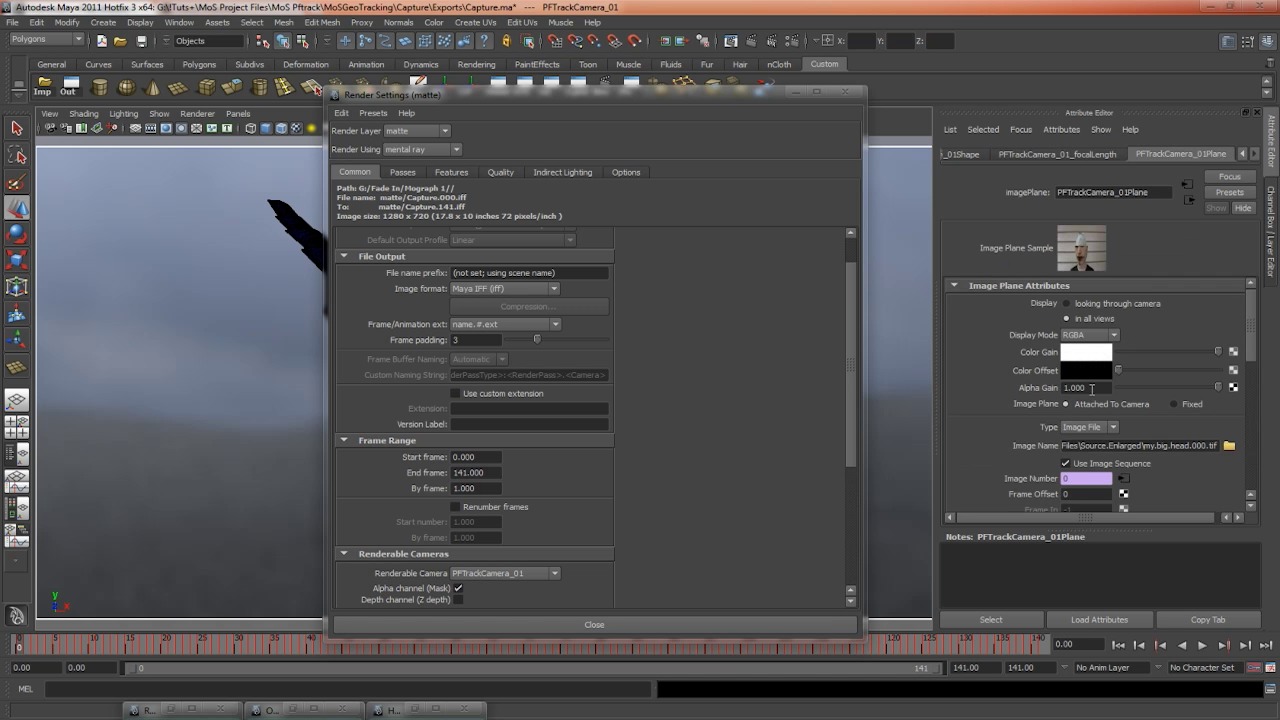This screenshot has width=1280, height=720.
Task: Click the Out shelf button
Action: click(x=68, y=87)
